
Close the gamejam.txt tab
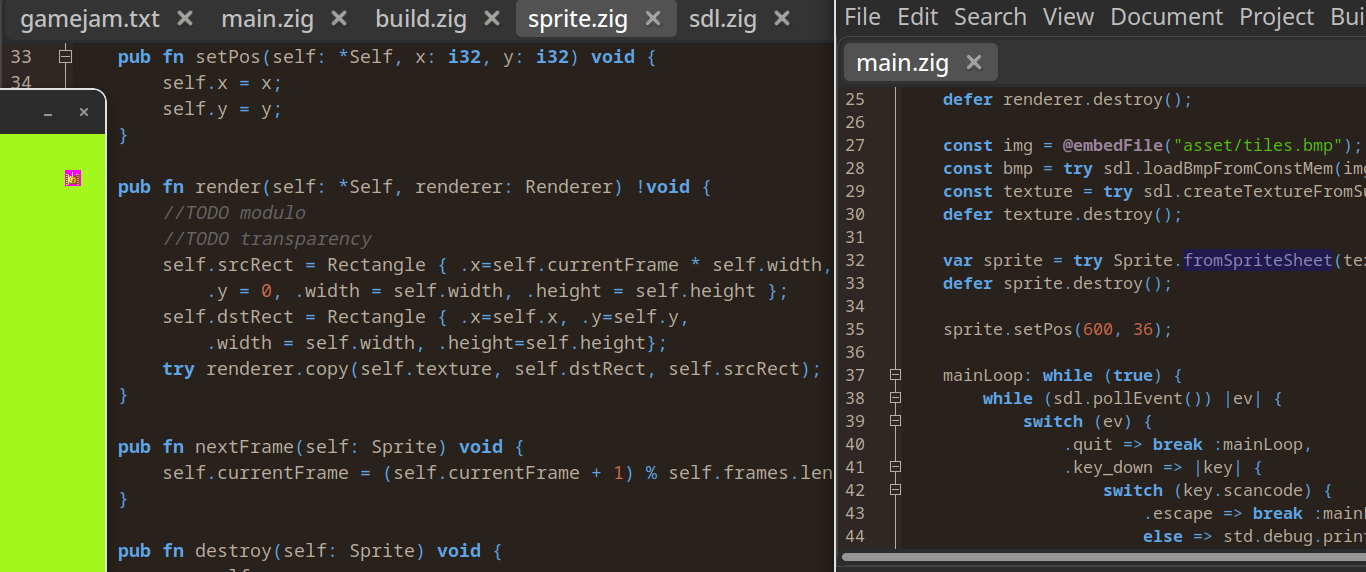pyautogui.click(x=185, y=18)
